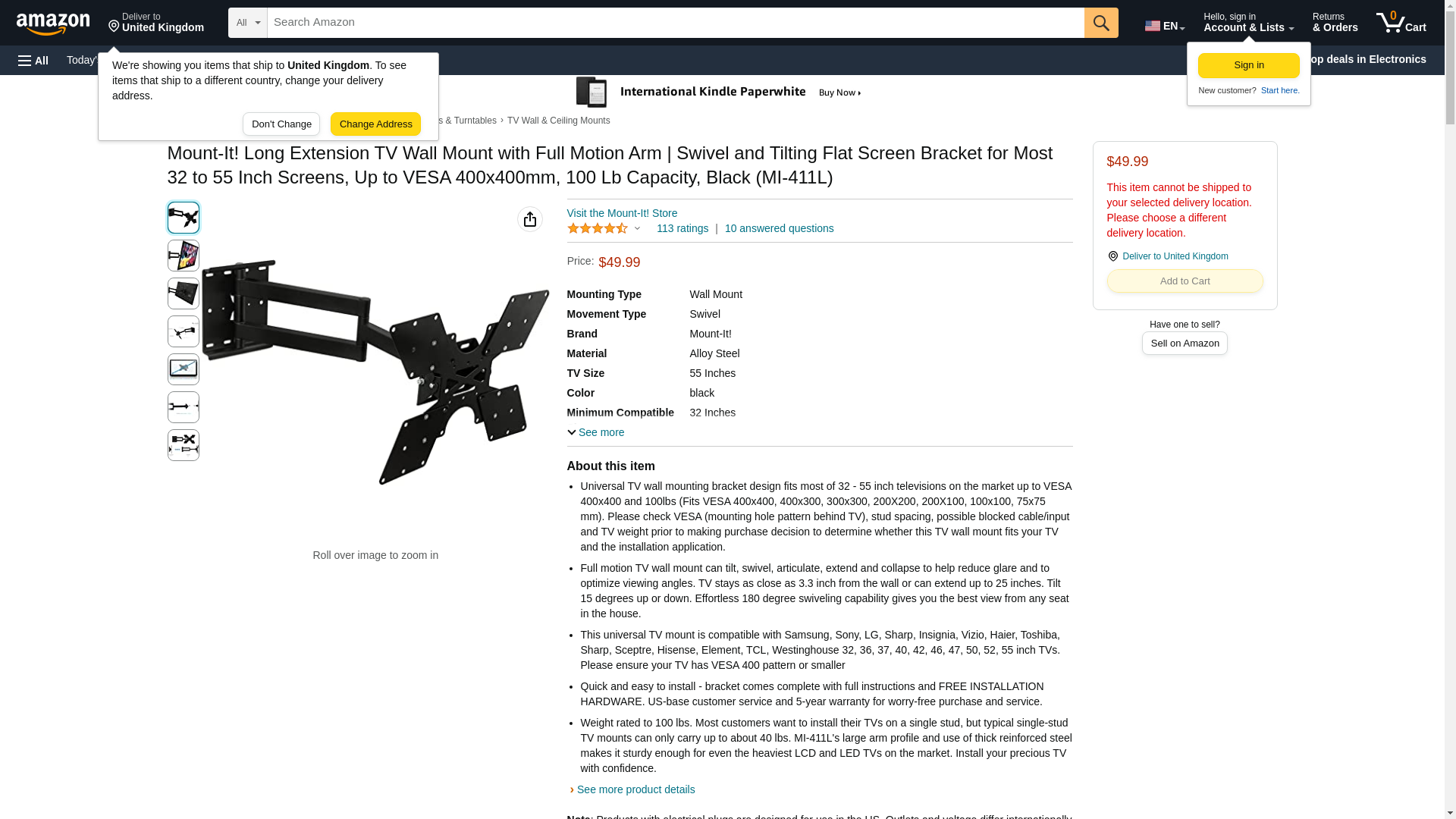Click the Deliver to United Kingdom location icon
The width and height of the screenshot is (1456, 819).
coord(1113,256)
